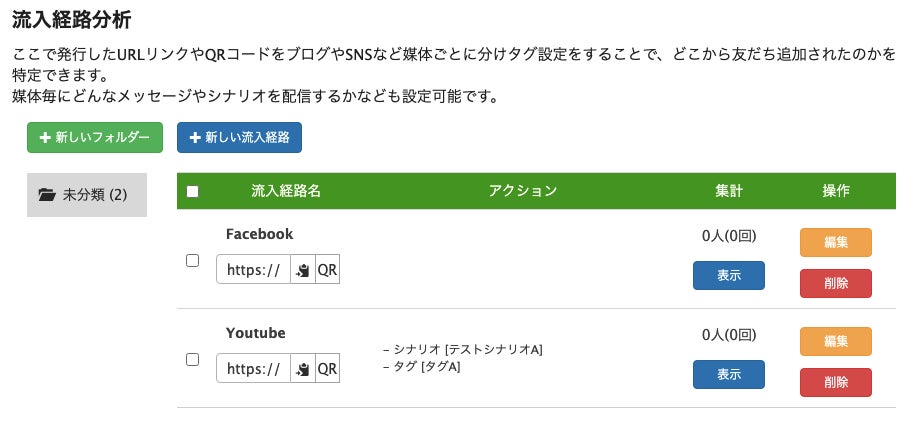913x422 pixels.
Task: Delete the Facebook route via 削除
Action: tap(835, 283)
